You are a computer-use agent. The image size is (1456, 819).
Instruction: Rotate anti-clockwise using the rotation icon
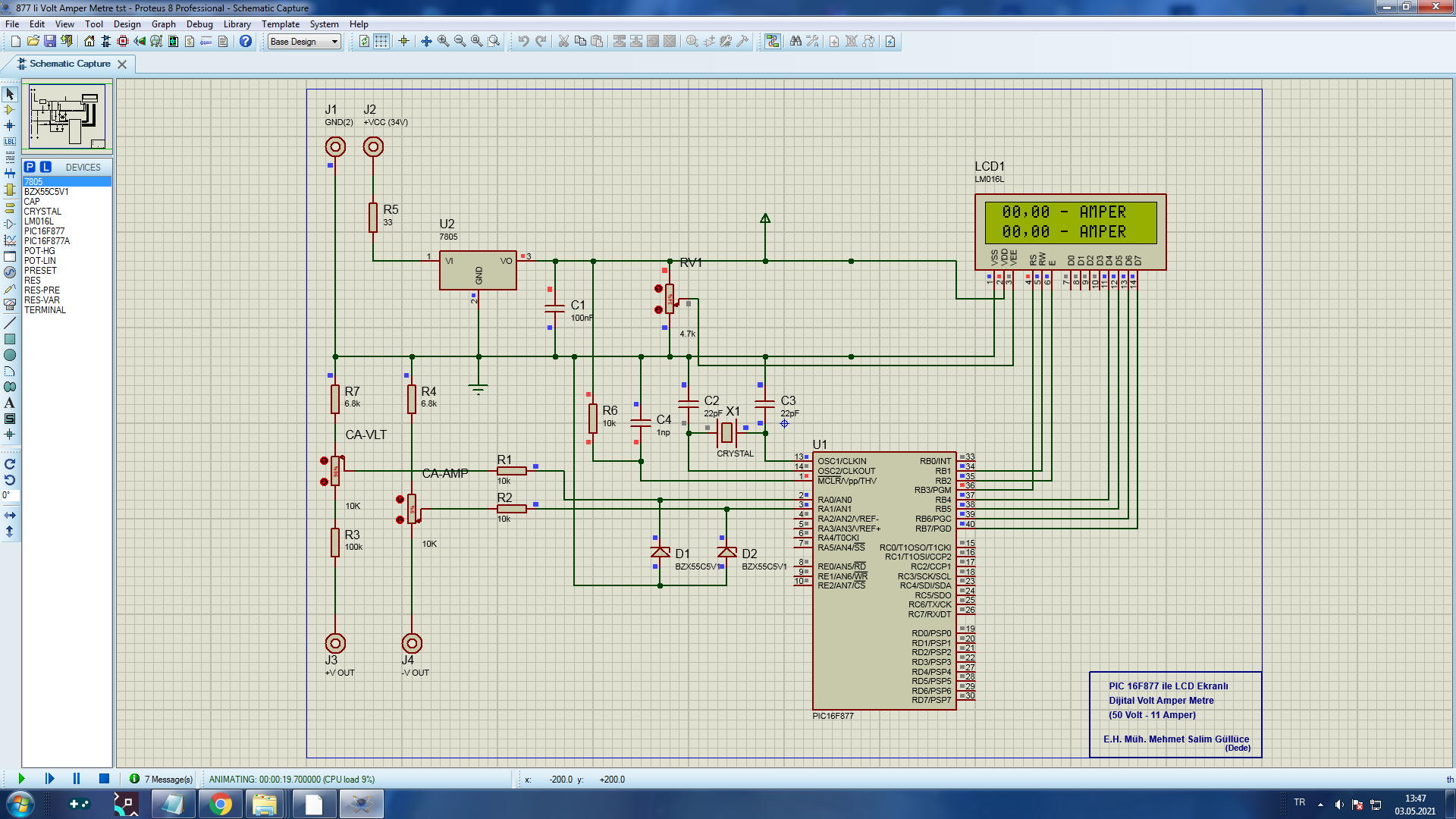[x=10, y=480]
